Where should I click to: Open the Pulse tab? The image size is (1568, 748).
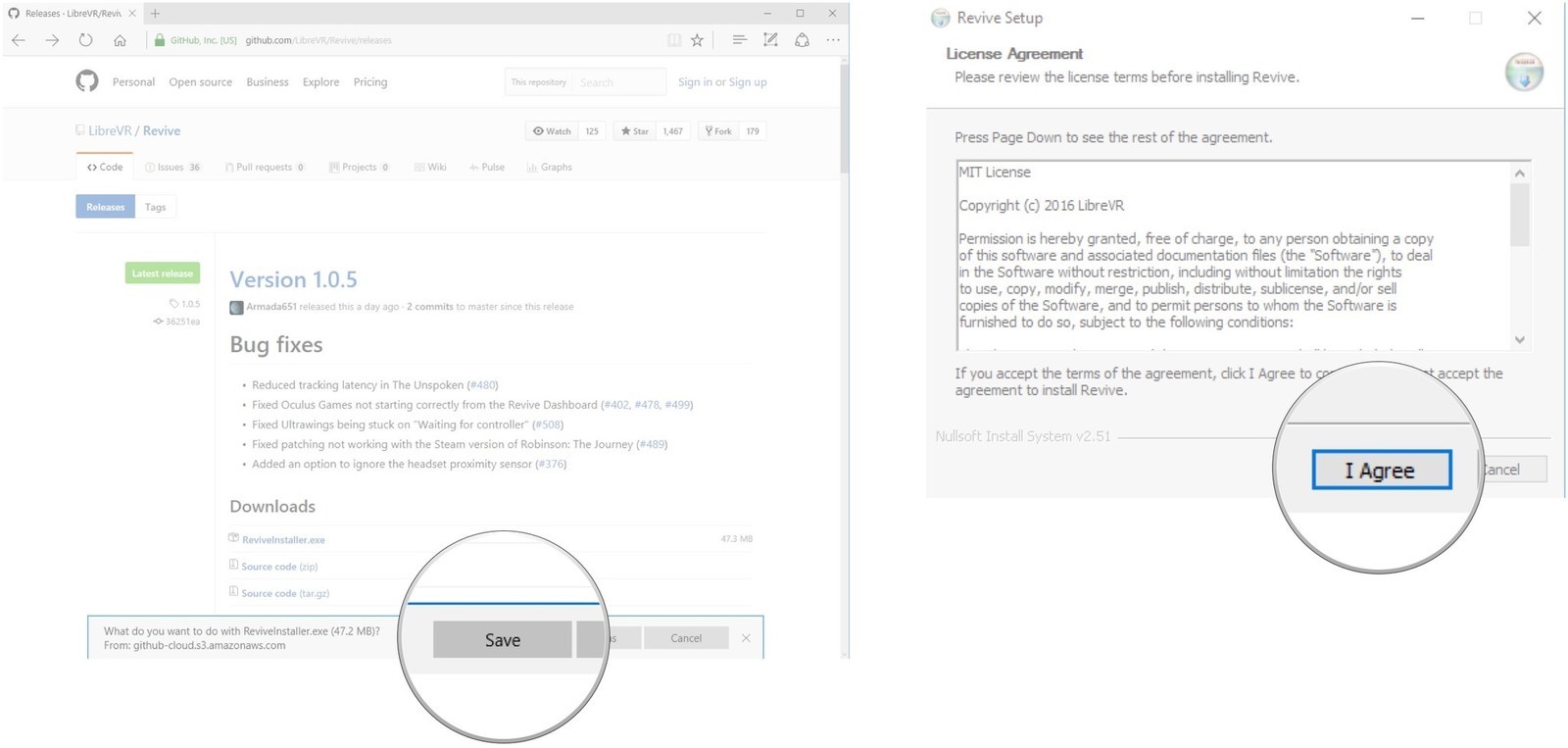click(487, 168)
